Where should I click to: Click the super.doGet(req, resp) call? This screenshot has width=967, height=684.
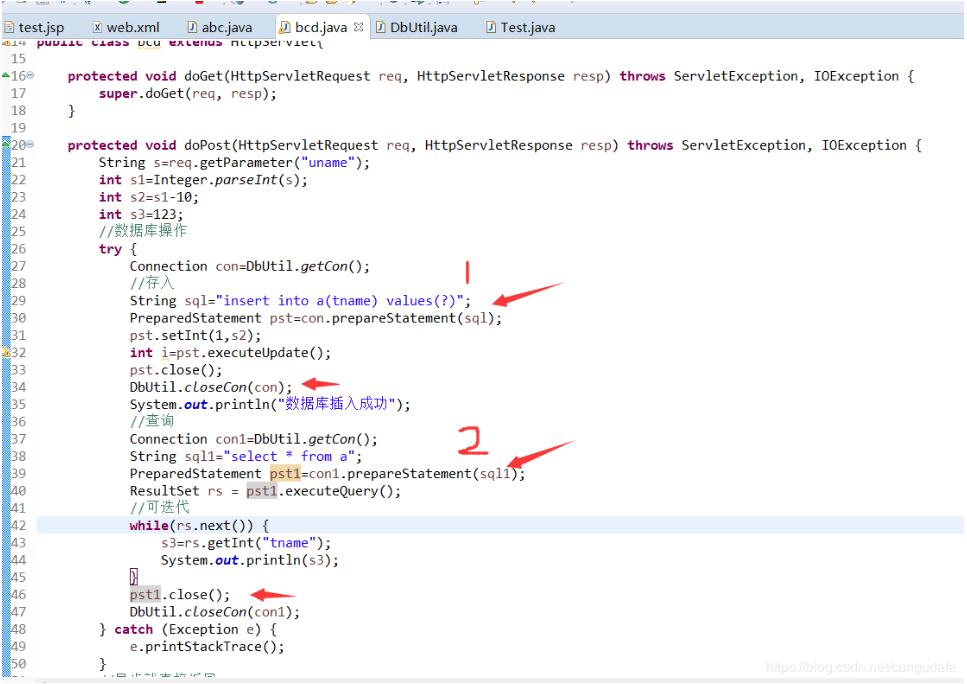click(187, 93)
